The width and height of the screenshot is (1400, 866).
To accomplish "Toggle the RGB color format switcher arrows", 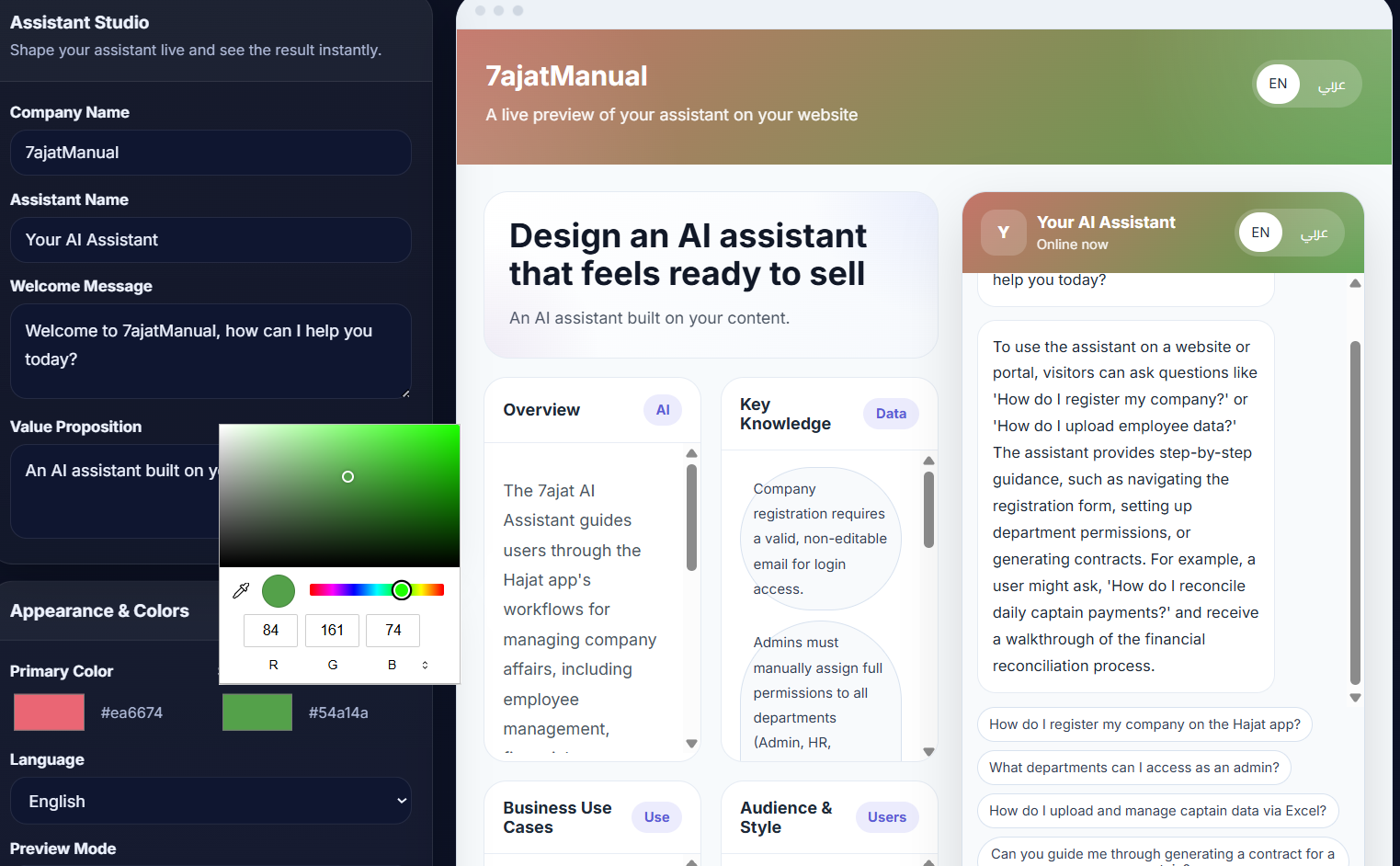I will 425,665.
